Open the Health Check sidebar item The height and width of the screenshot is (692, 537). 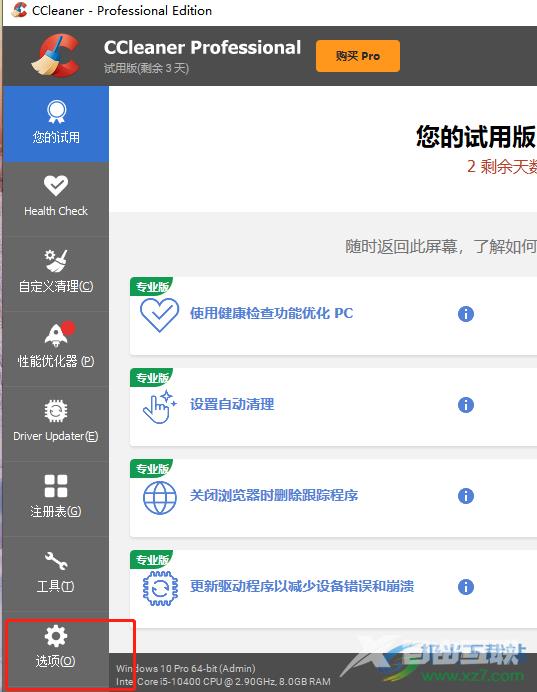click(x=56, y=199)
